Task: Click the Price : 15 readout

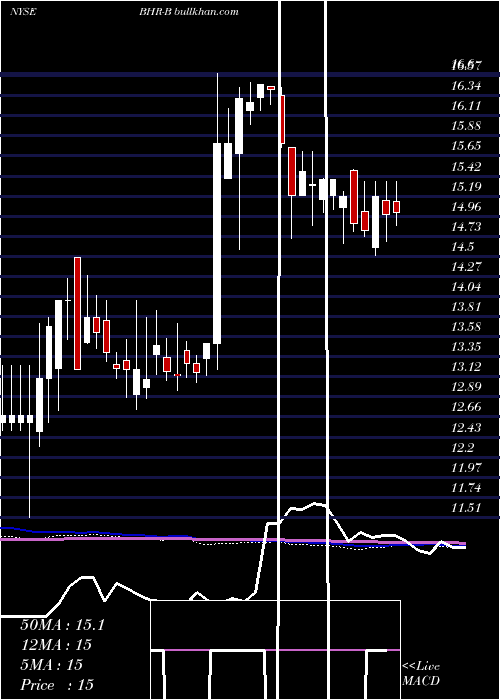Action: click(x=57, y=685)
